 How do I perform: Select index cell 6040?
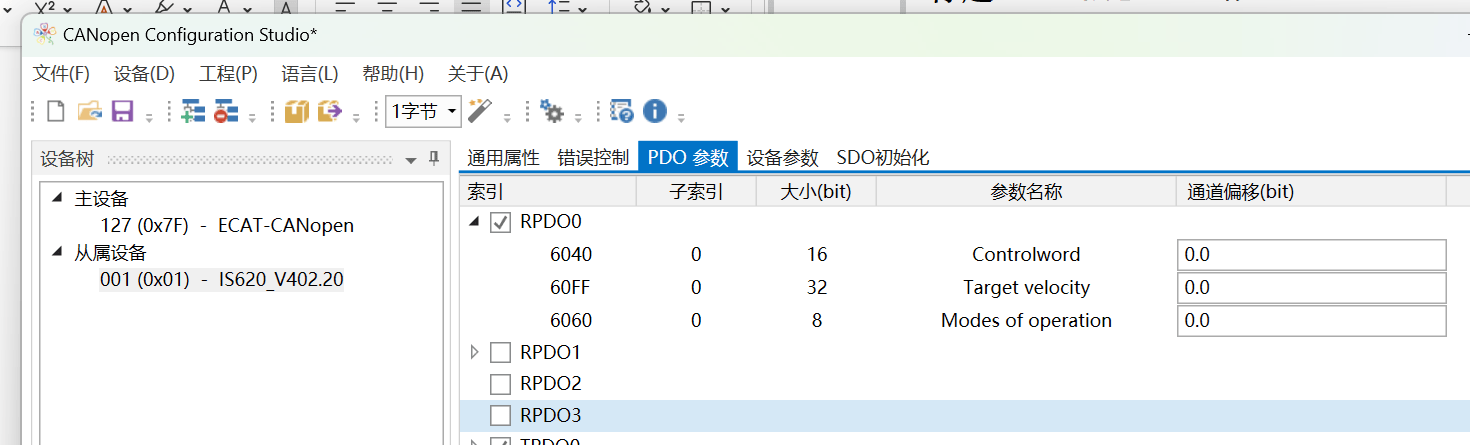coord(571,255)
